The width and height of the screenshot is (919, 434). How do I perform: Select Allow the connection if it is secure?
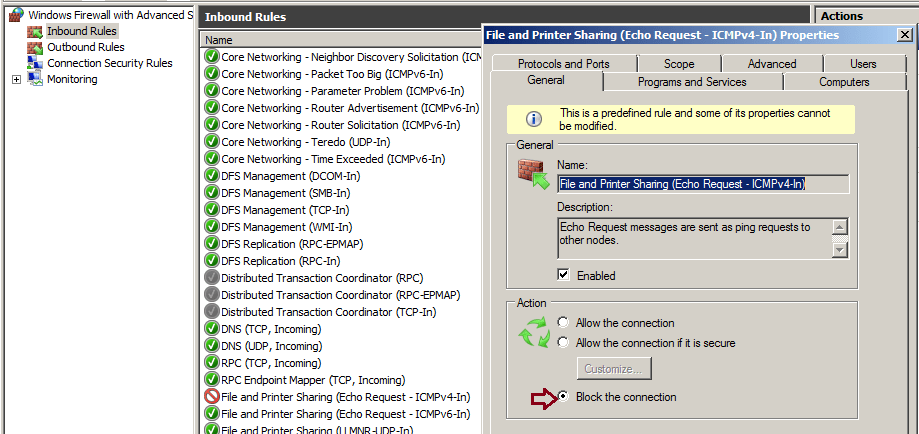(x=563, y=343)
